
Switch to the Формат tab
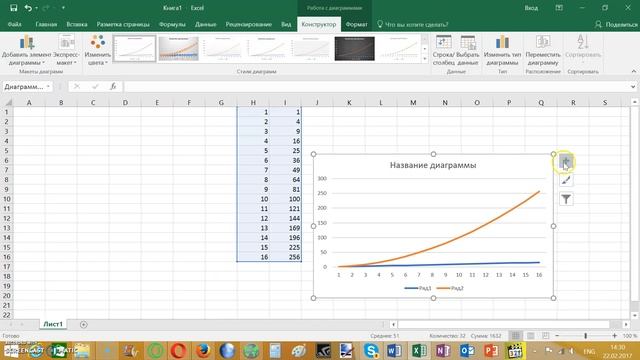[x=356, y=24]
